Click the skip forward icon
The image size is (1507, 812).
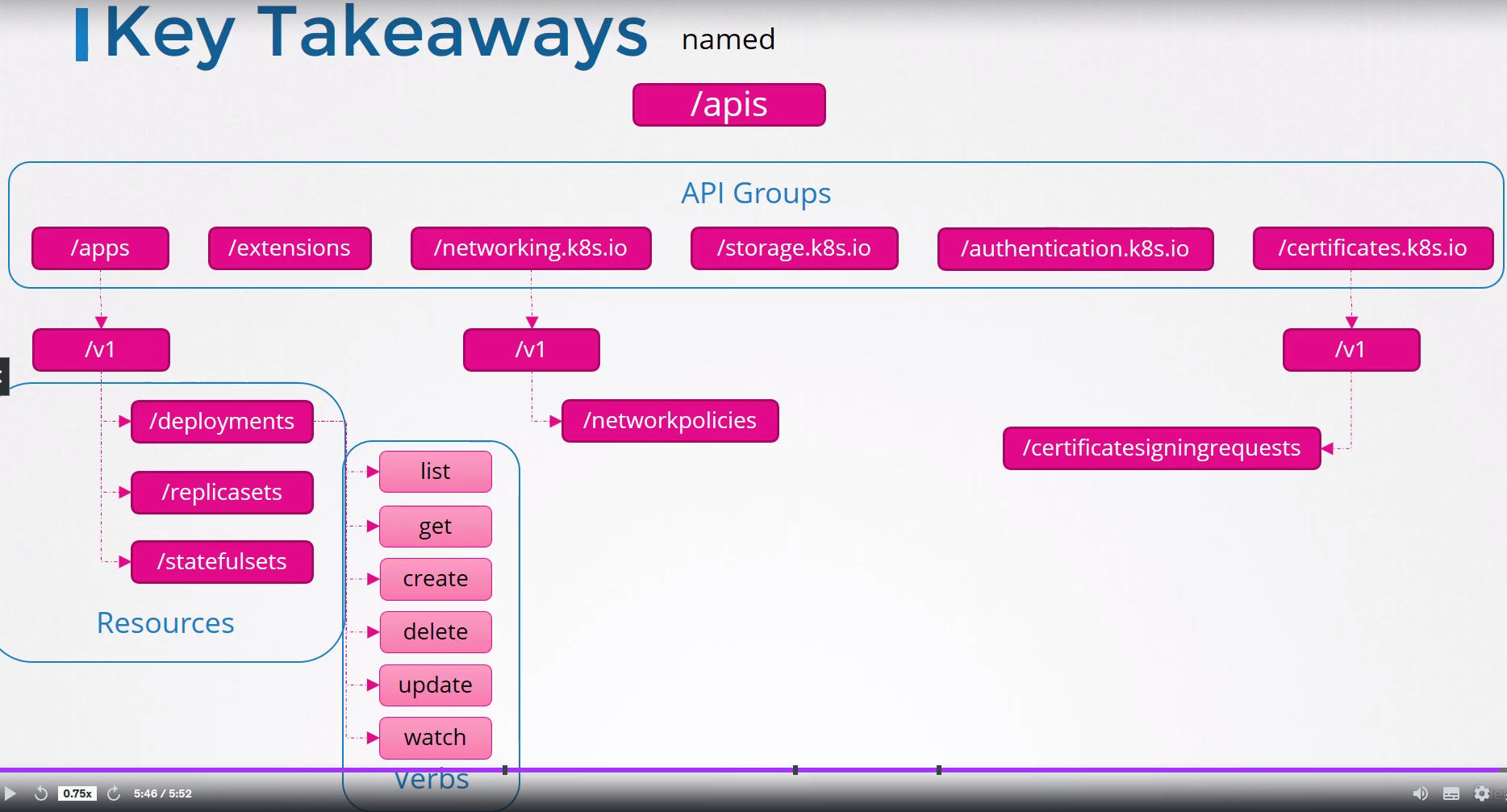point(114,793)
